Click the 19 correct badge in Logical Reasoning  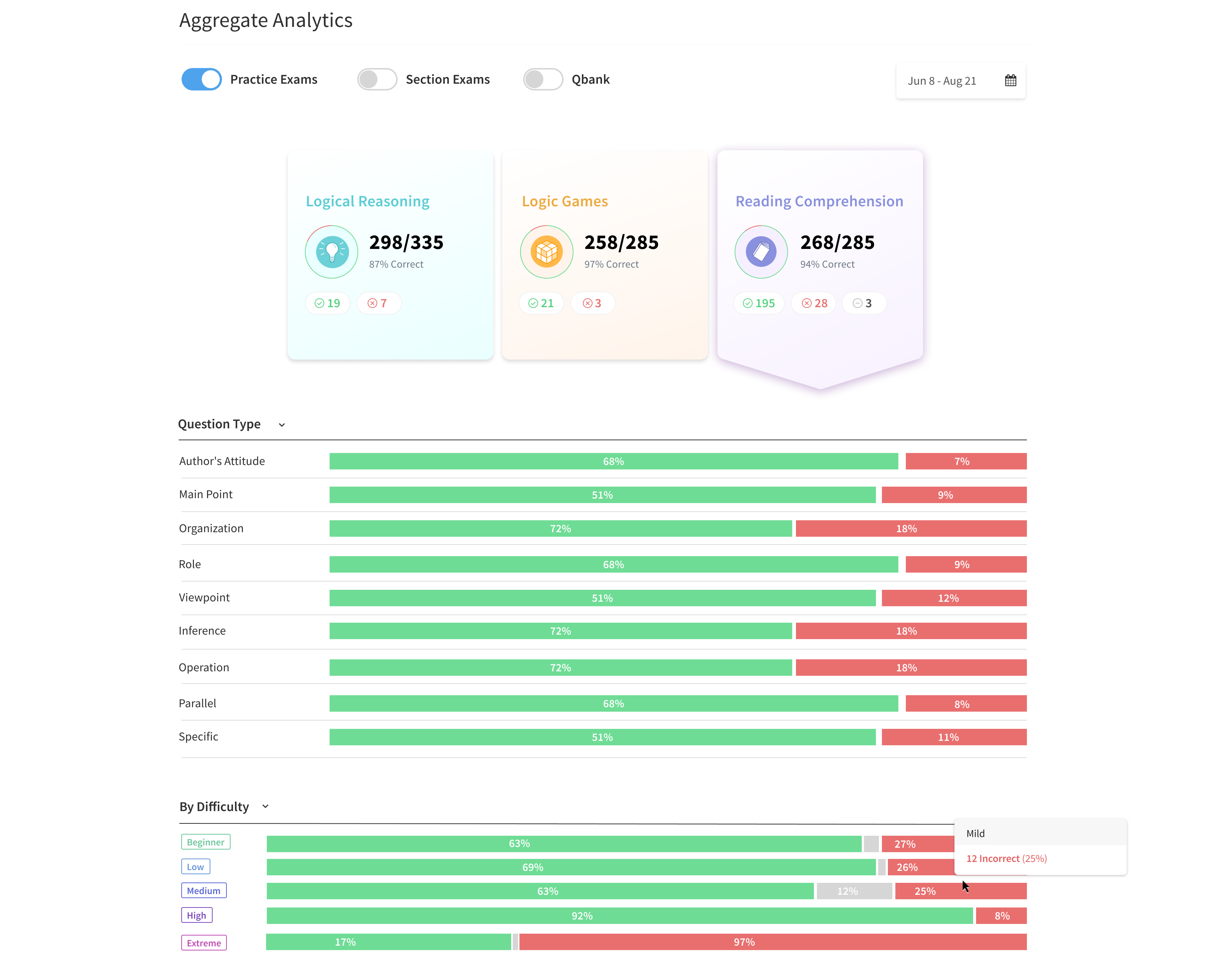pyautogui.click(x=328, y=303)
